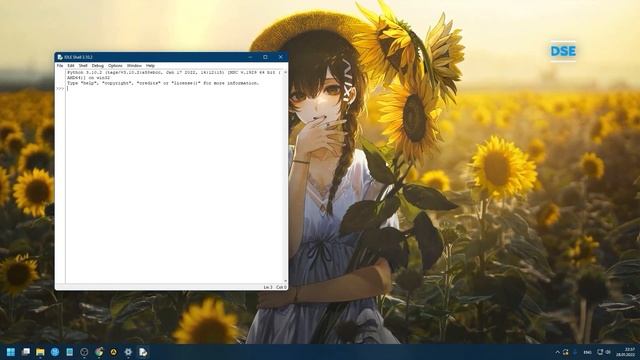The height and width of the screenshot is (360, 640).
Task: Click the ENG language indicator in the taskbar
Action: point(587,352)
